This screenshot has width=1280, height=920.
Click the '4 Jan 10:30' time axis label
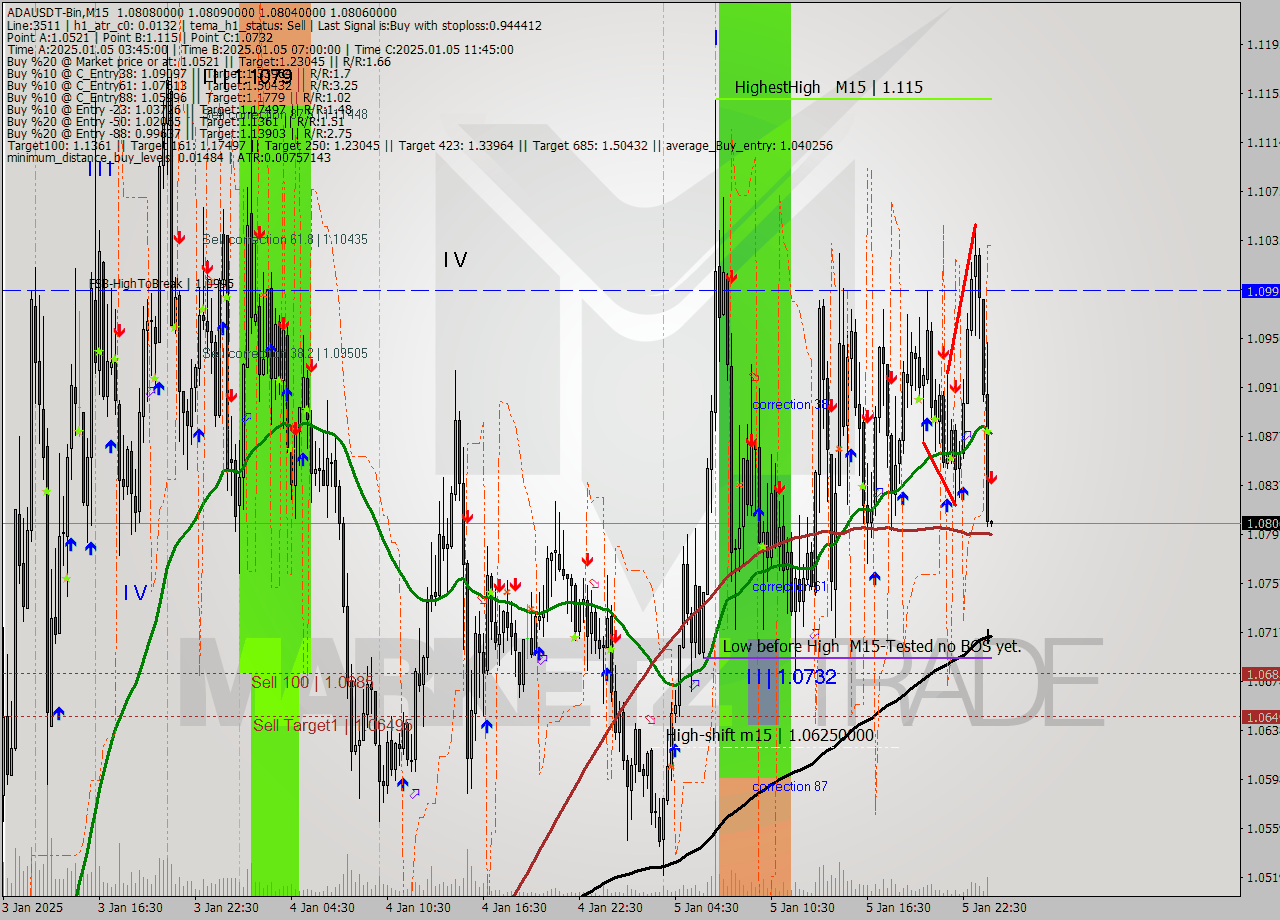[418, 908]
